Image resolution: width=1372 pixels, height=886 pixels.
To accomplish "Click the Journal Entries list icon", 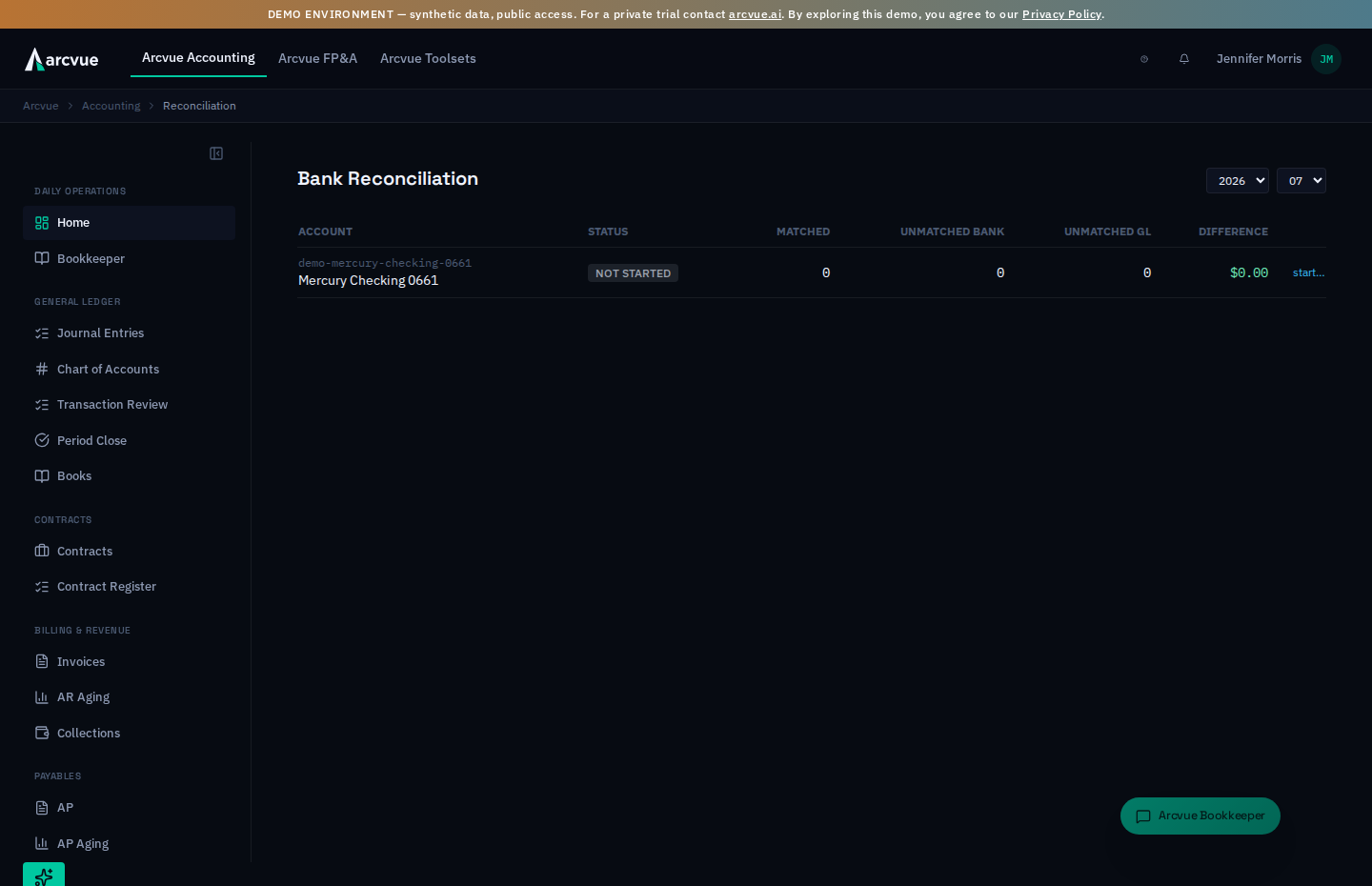I will point(42,333).
